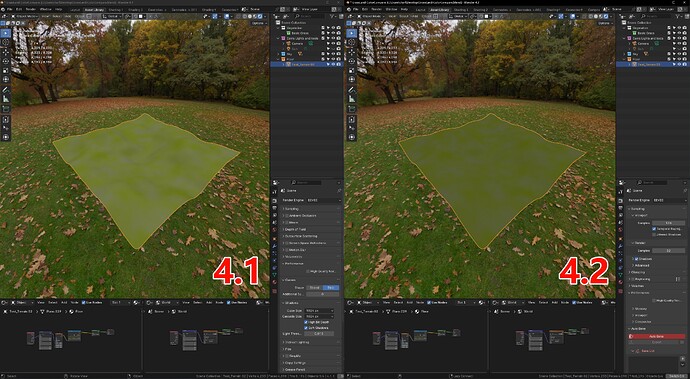
Task: Select the Annotate tool in 4.1 window
Action: pos(6,90)
